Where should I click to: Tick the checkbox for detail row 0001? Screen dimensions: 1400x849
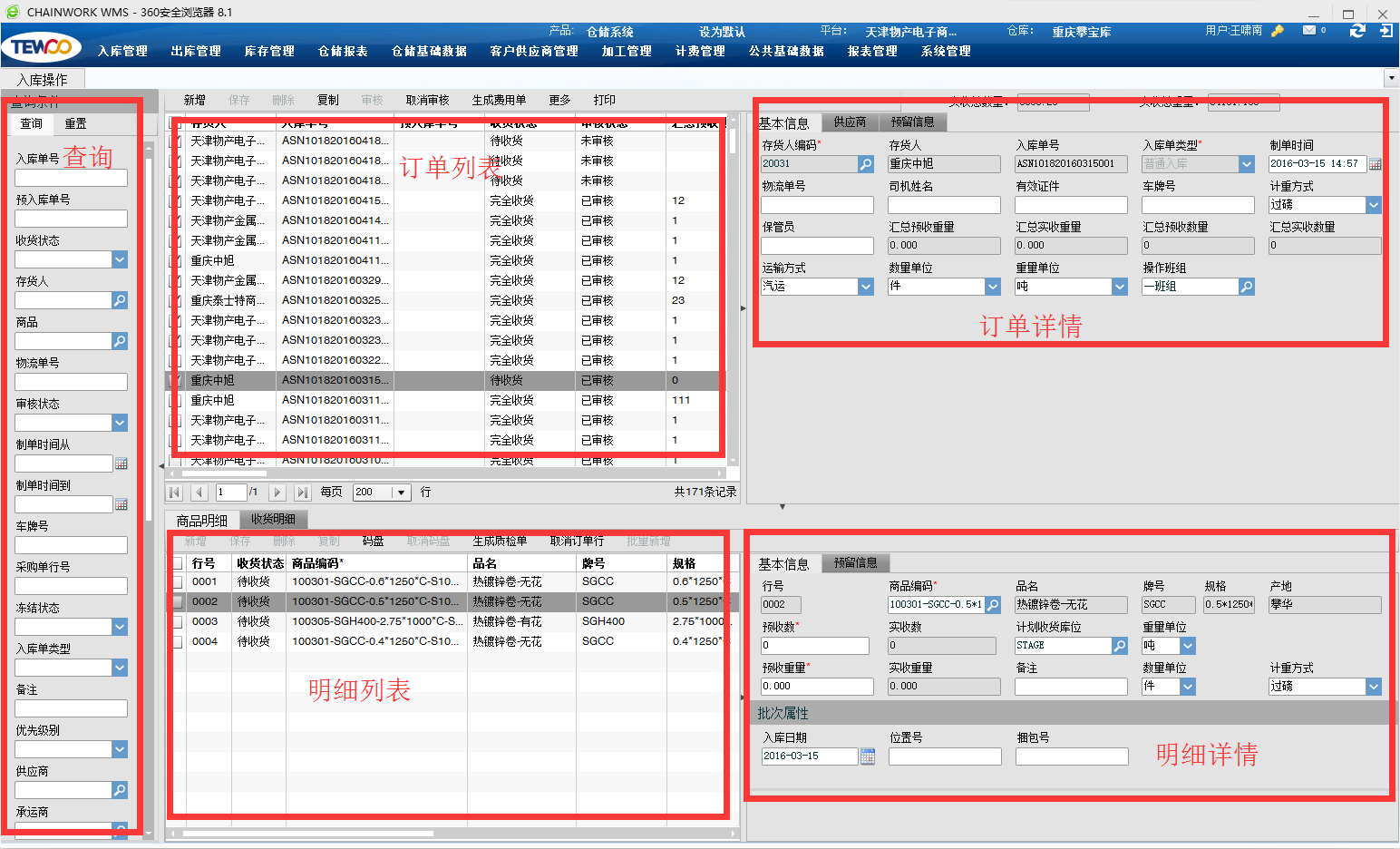(x=178, y=581)
